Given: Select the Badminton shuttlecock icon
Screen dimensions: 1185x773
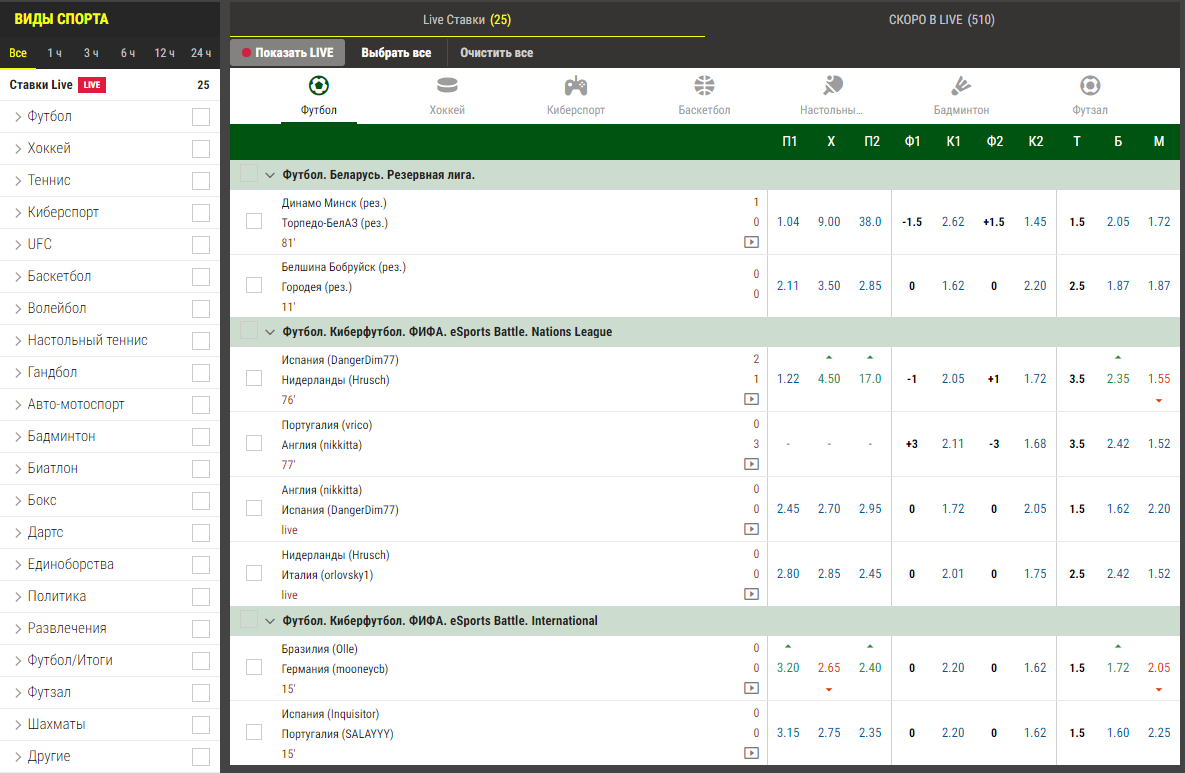Looking at the screenshot, I should click(961, 86).
